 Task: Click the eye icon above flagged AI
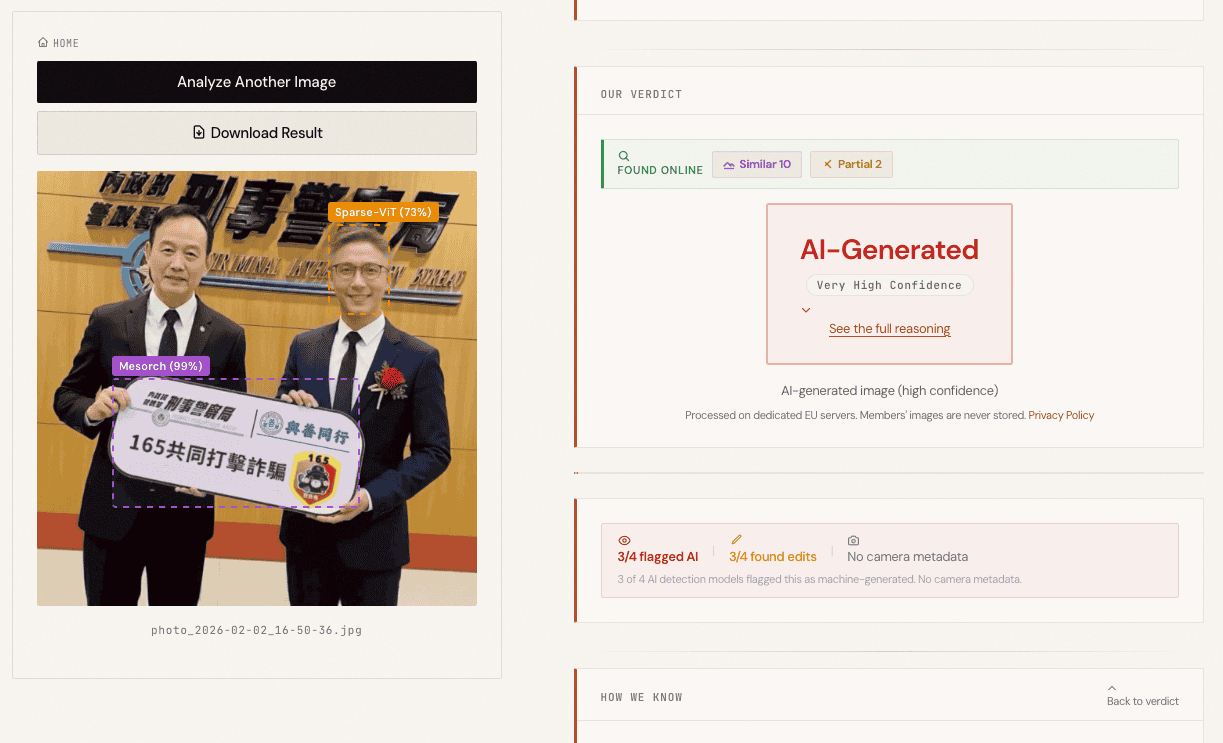click(625, 540)
